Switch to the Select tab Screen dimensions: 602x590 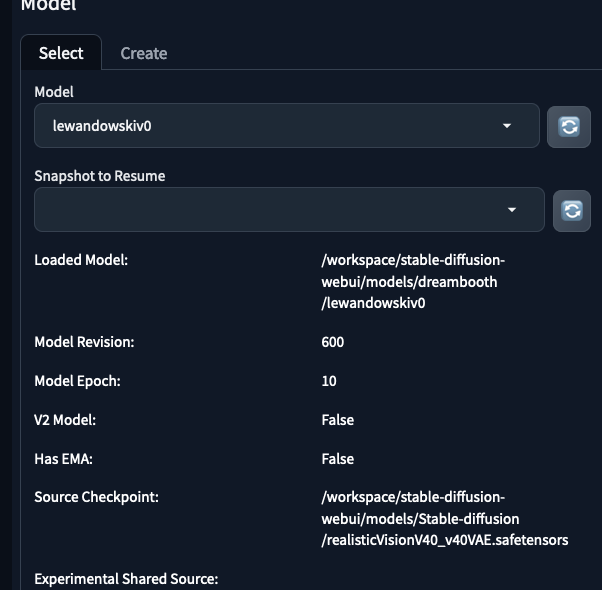click(x=61, y=53)
